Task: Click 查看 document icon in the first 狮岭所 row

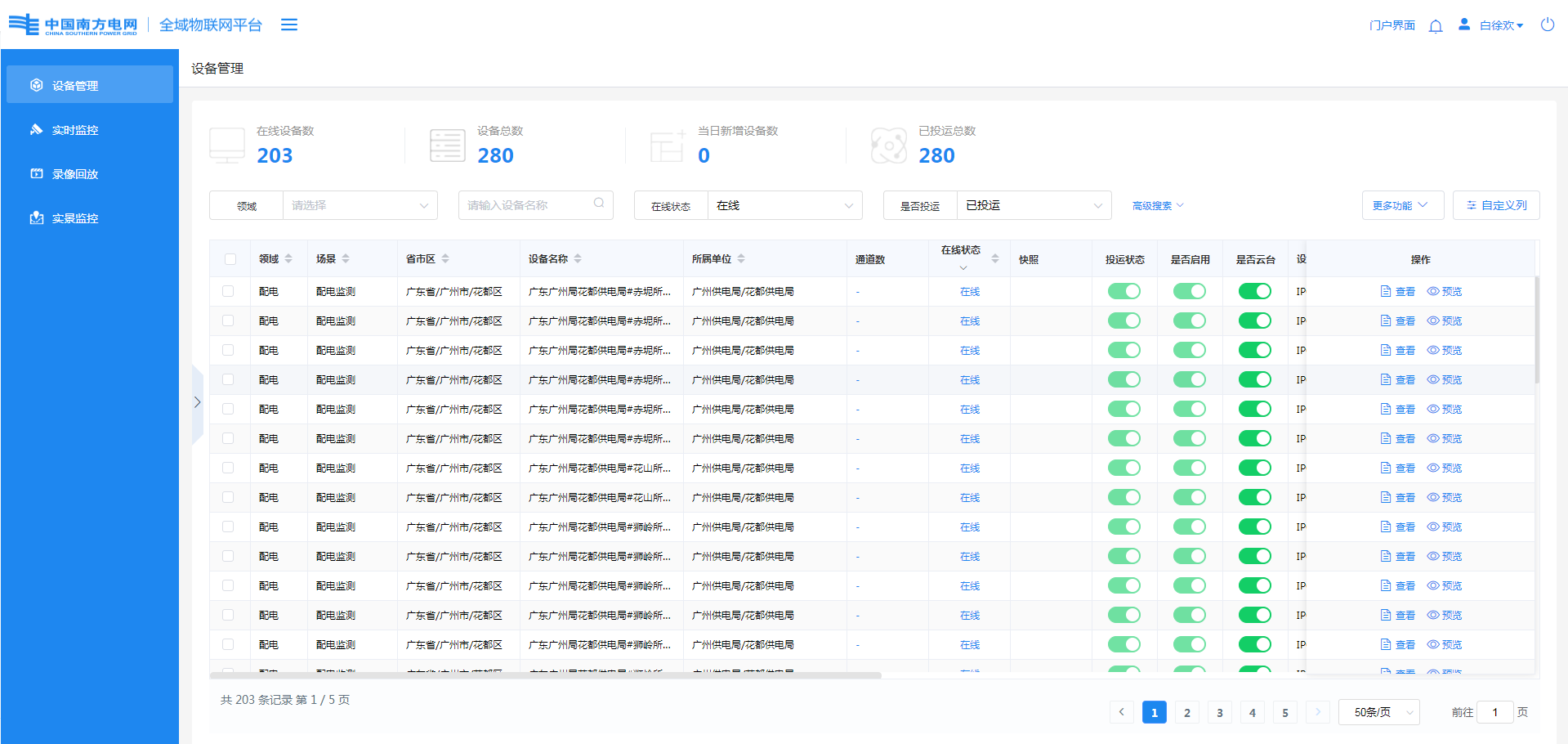Action: click(x=1386, y=527)
